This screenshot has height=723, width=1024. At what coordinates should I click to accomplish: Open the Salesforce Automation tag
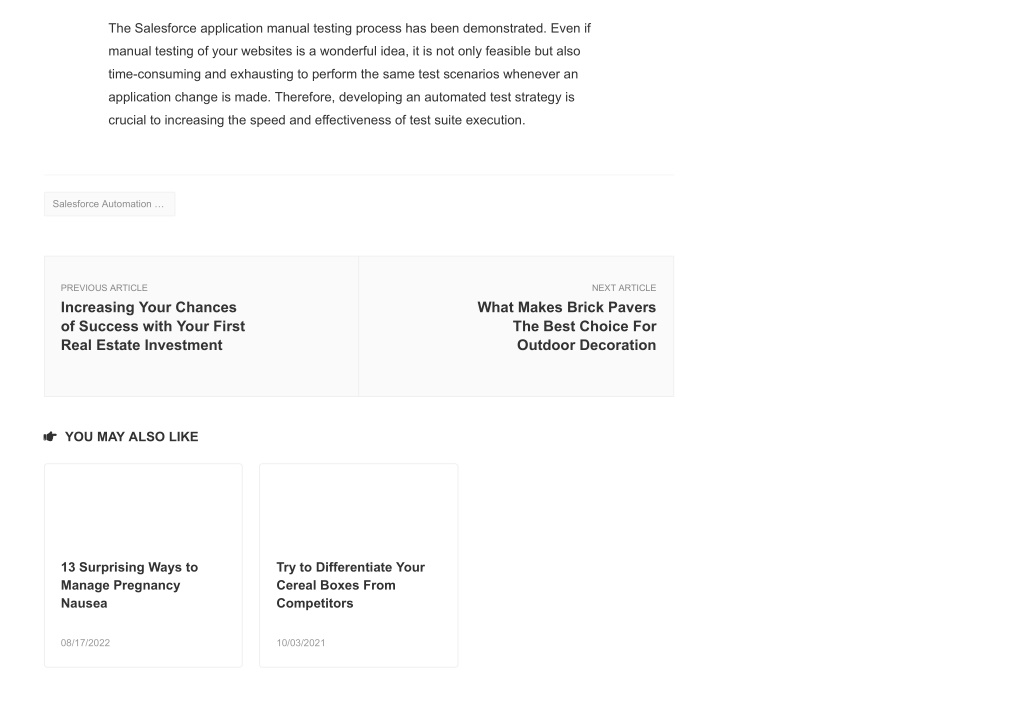click(109, 204)
